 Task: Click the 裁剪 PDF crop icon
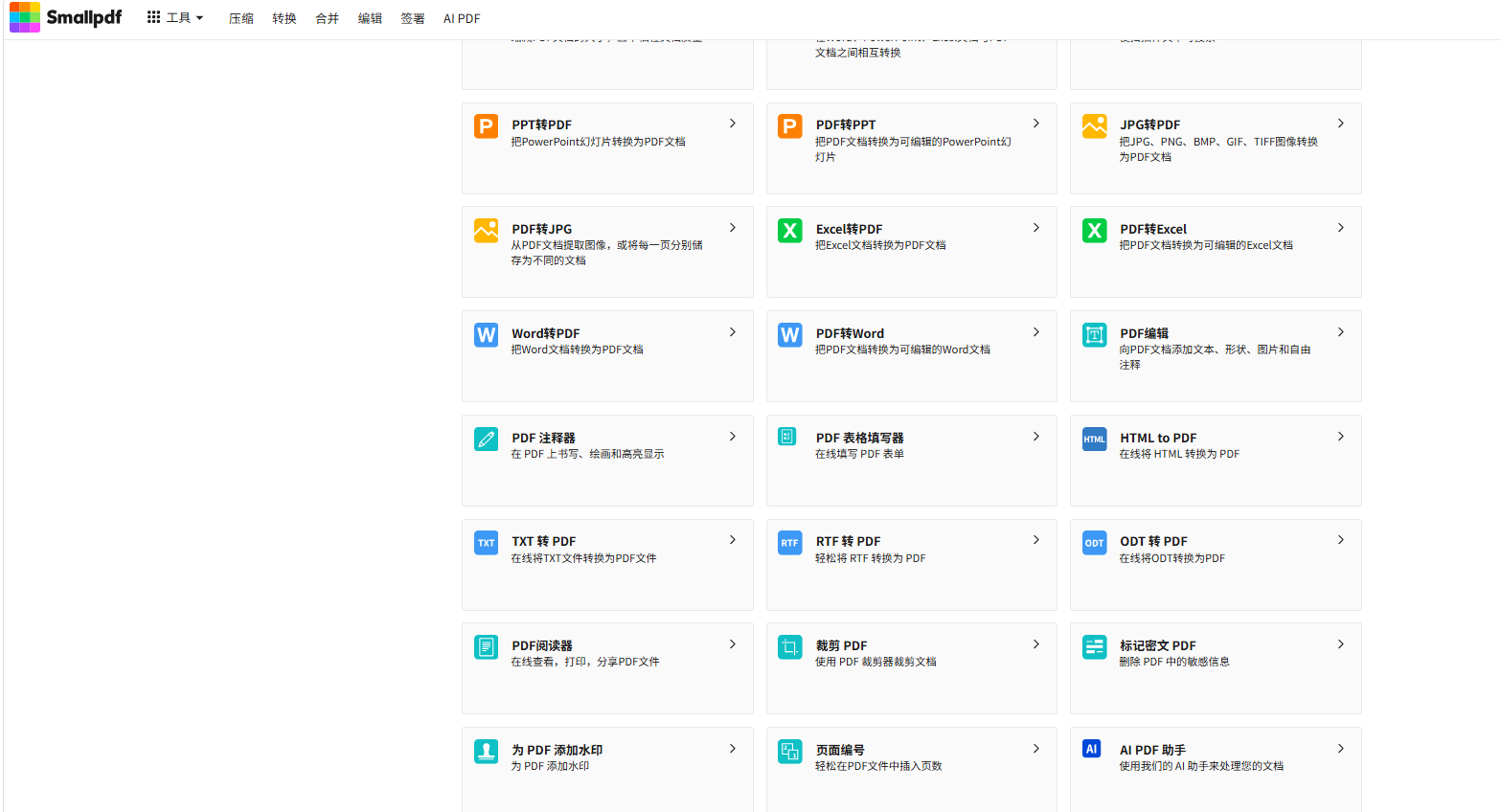(790, 647)
